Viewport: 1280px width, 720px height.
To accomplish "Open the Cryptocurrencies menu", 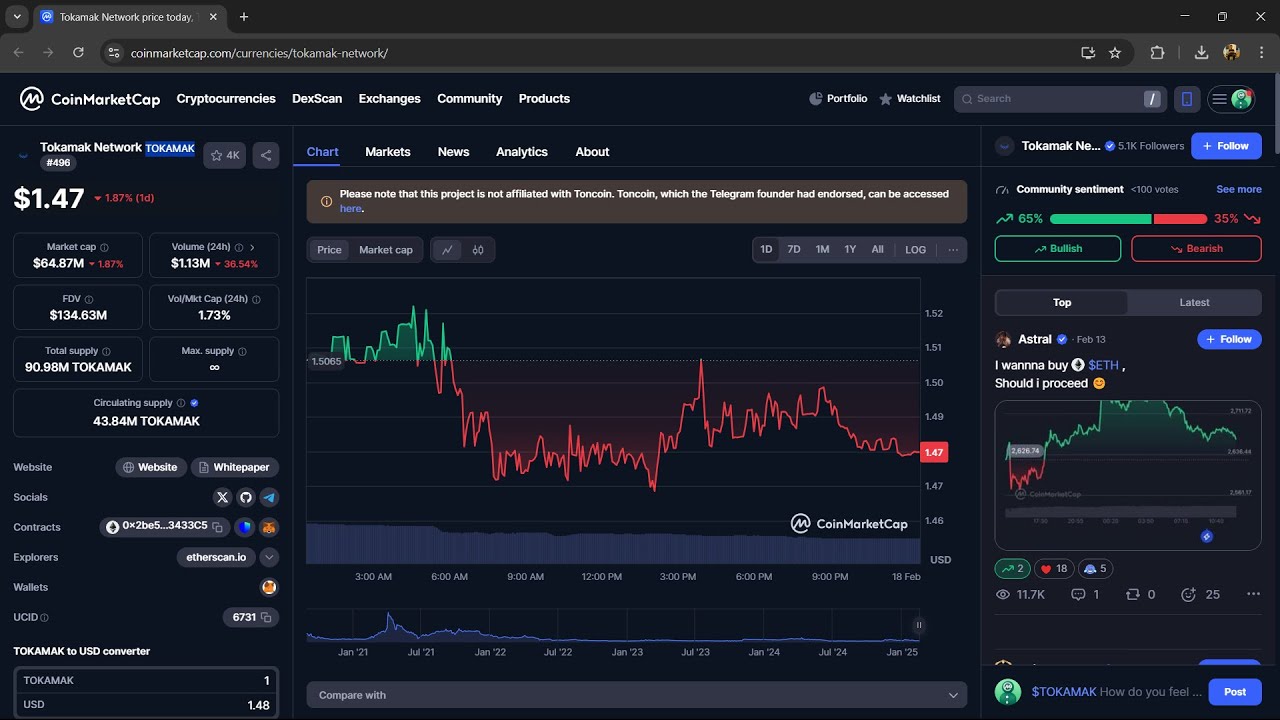I will pyautogui.click(x=226, y=99).
